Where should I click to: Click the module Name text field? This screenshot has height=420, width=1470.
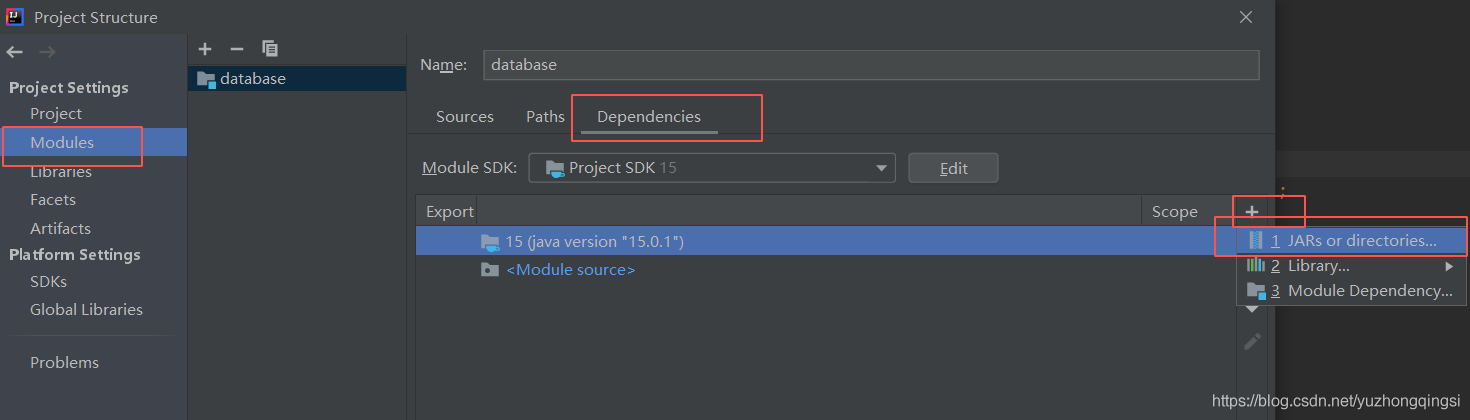pyautogui.click(x=870, y=64)
